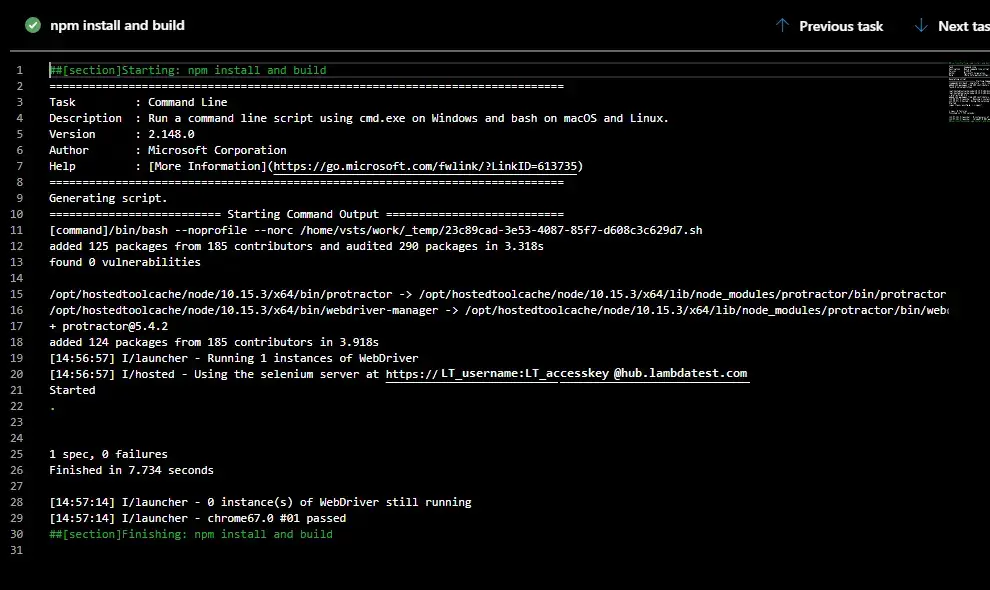Jump to the Next task label
This screenshot has width=990, height=590.
pyautogui.click(x=963, y=26)
